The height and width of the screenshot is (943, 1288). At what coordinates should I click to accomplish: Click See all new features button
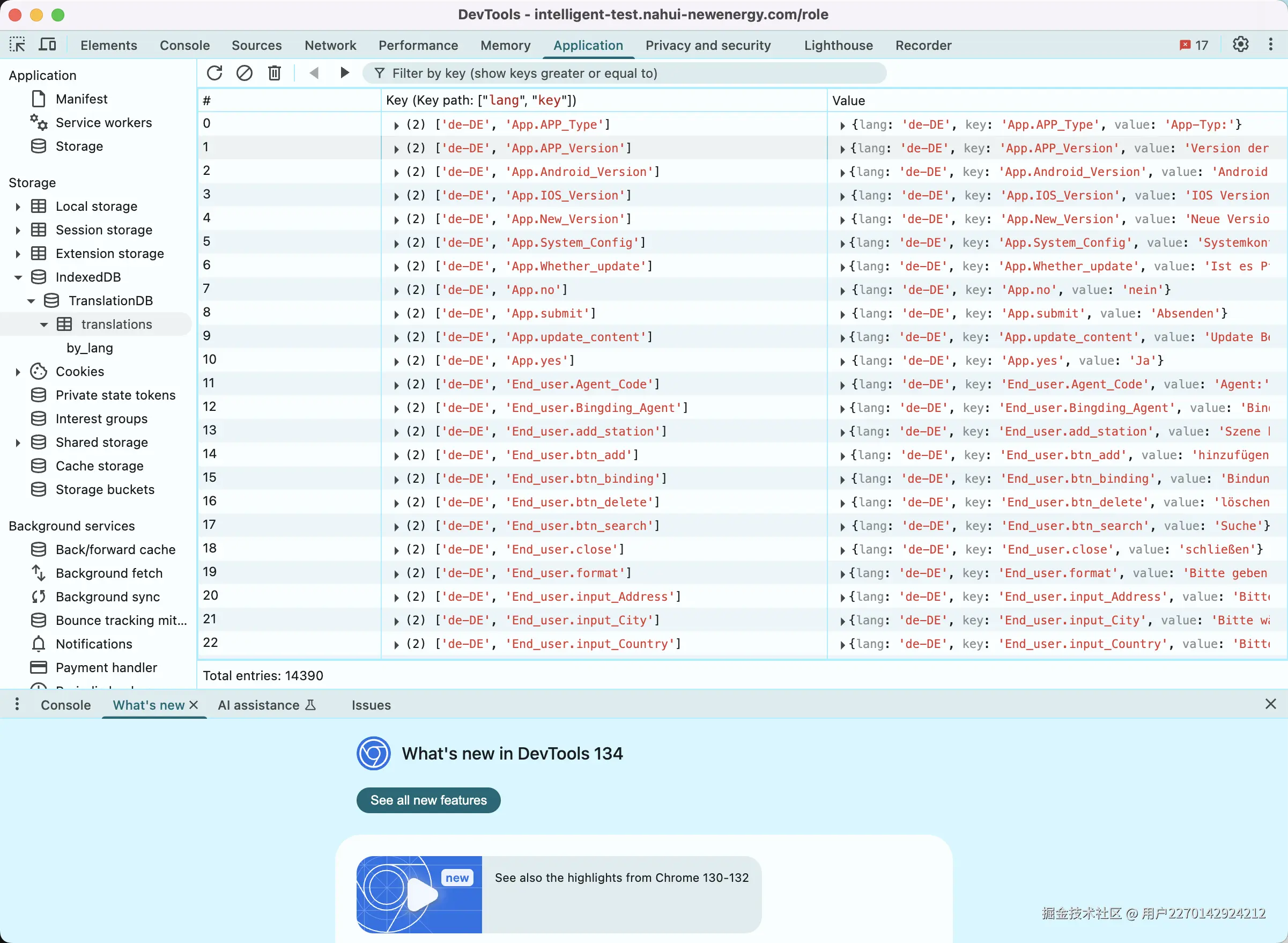tap(428, 800)
